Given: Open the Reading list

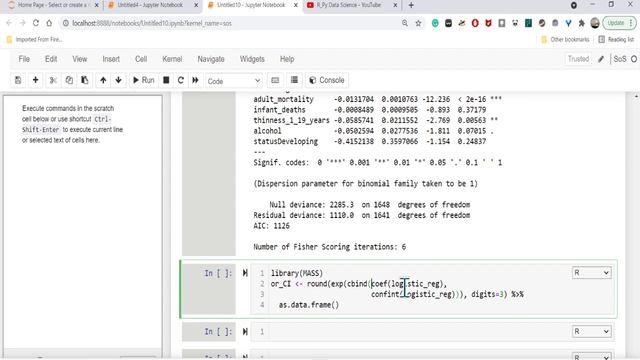Looking at the screenshot, I should (616, 40).
